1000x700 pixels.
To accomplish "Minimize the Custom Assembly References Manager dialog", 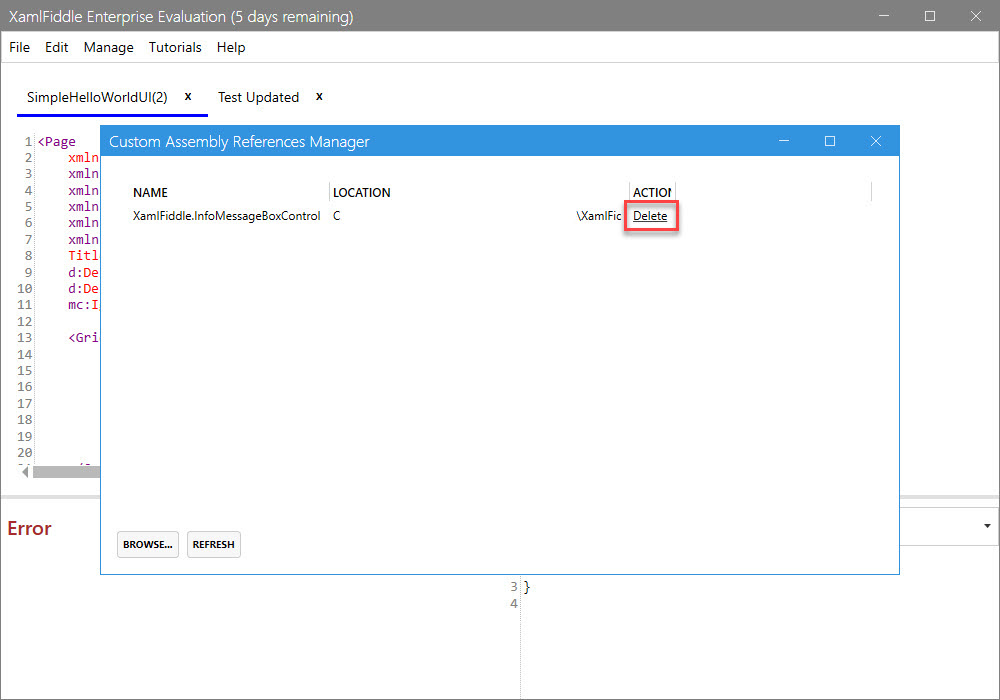I will point(784,141).
